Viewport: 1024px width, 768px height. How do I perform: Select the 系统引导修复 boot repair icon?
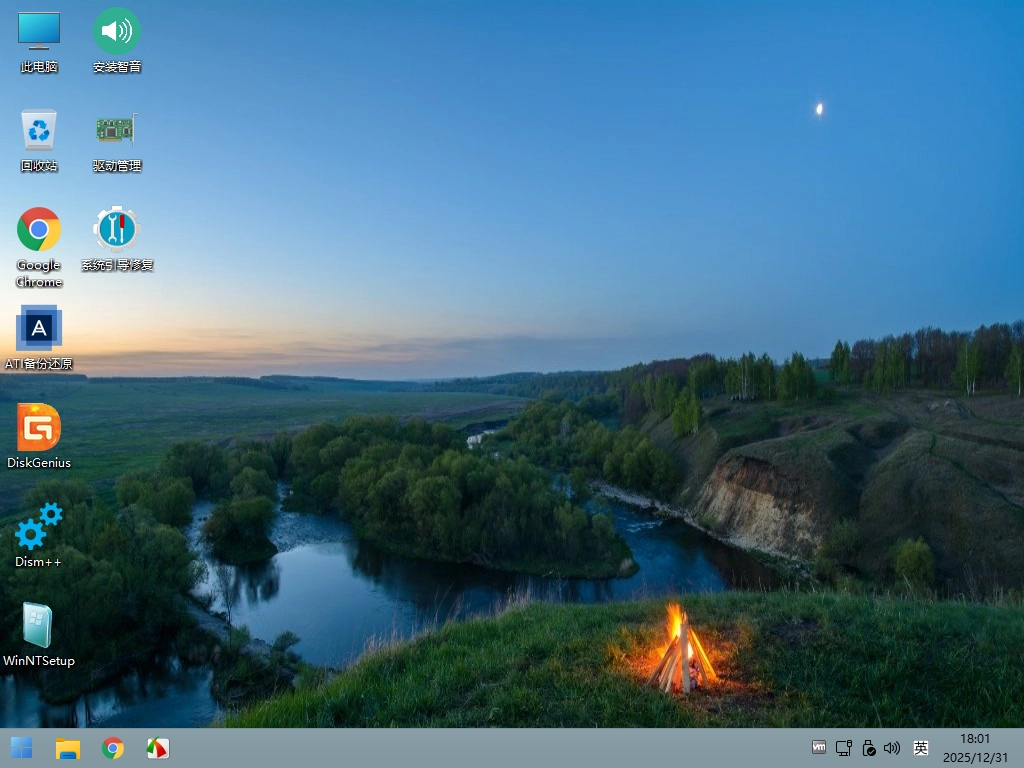117,229
